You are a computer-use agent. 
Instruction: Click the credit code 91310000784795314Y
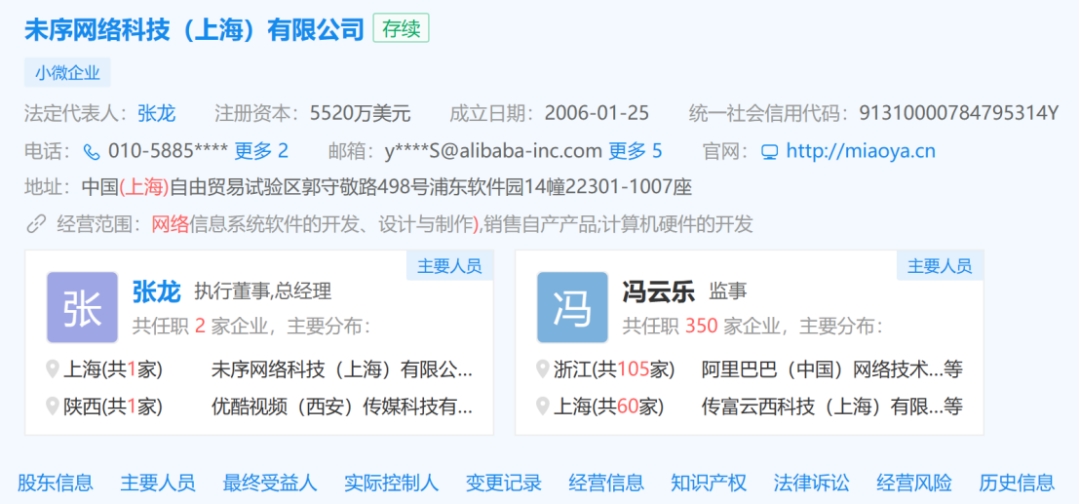click(959, 113)
